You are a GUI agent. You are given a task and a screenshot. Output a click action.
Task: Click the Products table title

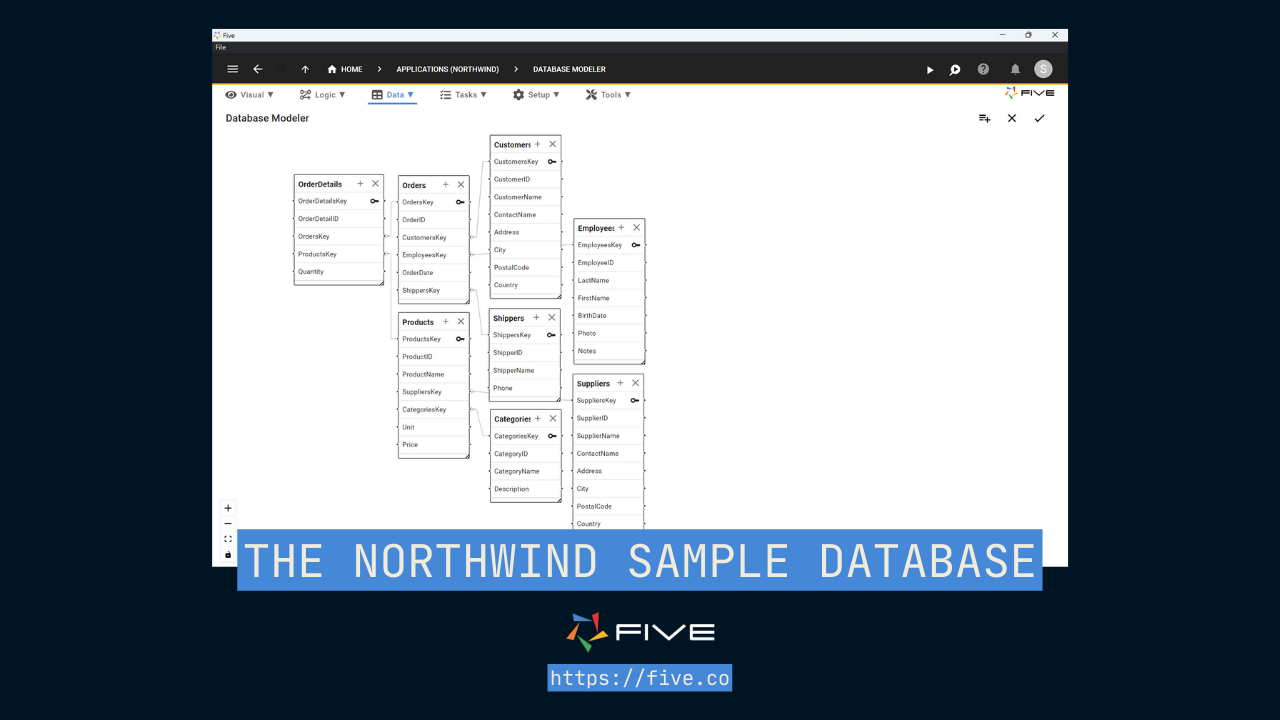tap(418, 322)
